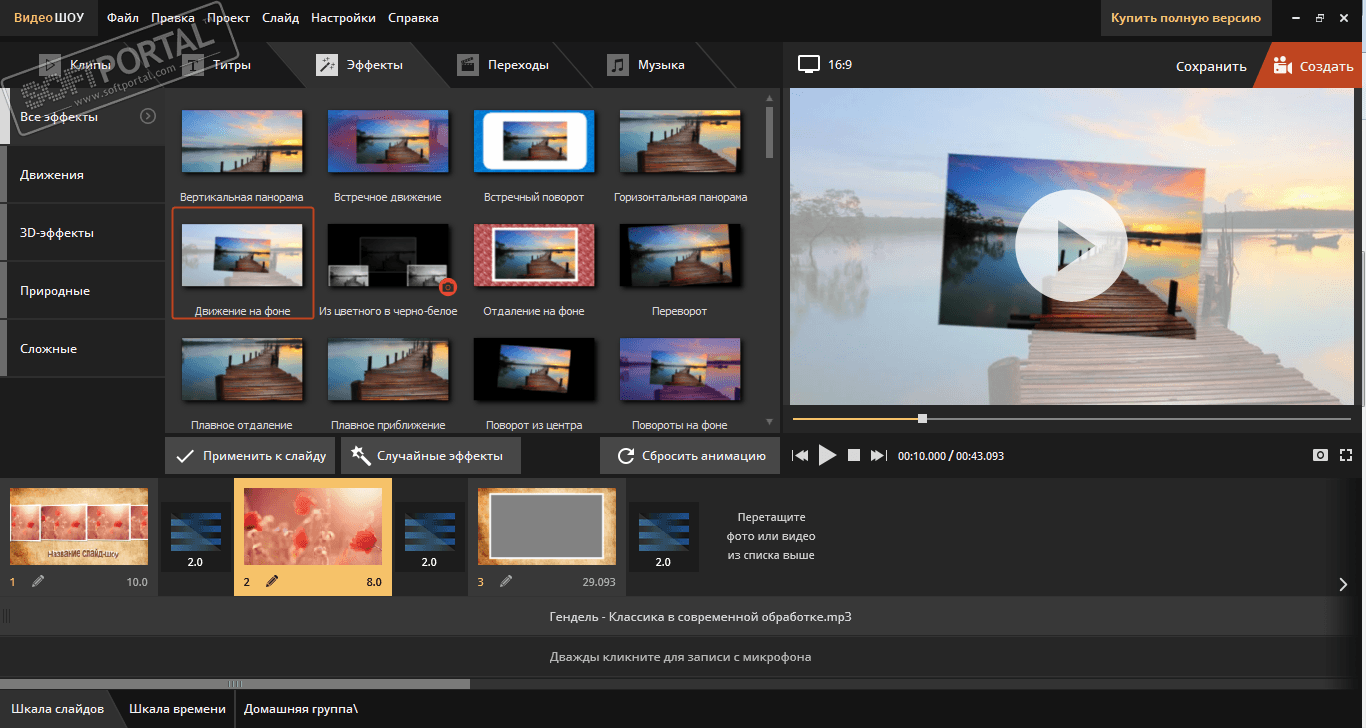Click the preview playback progress slider handle
The height and width of the screenshot is (728, 1366).
point(922,418)
